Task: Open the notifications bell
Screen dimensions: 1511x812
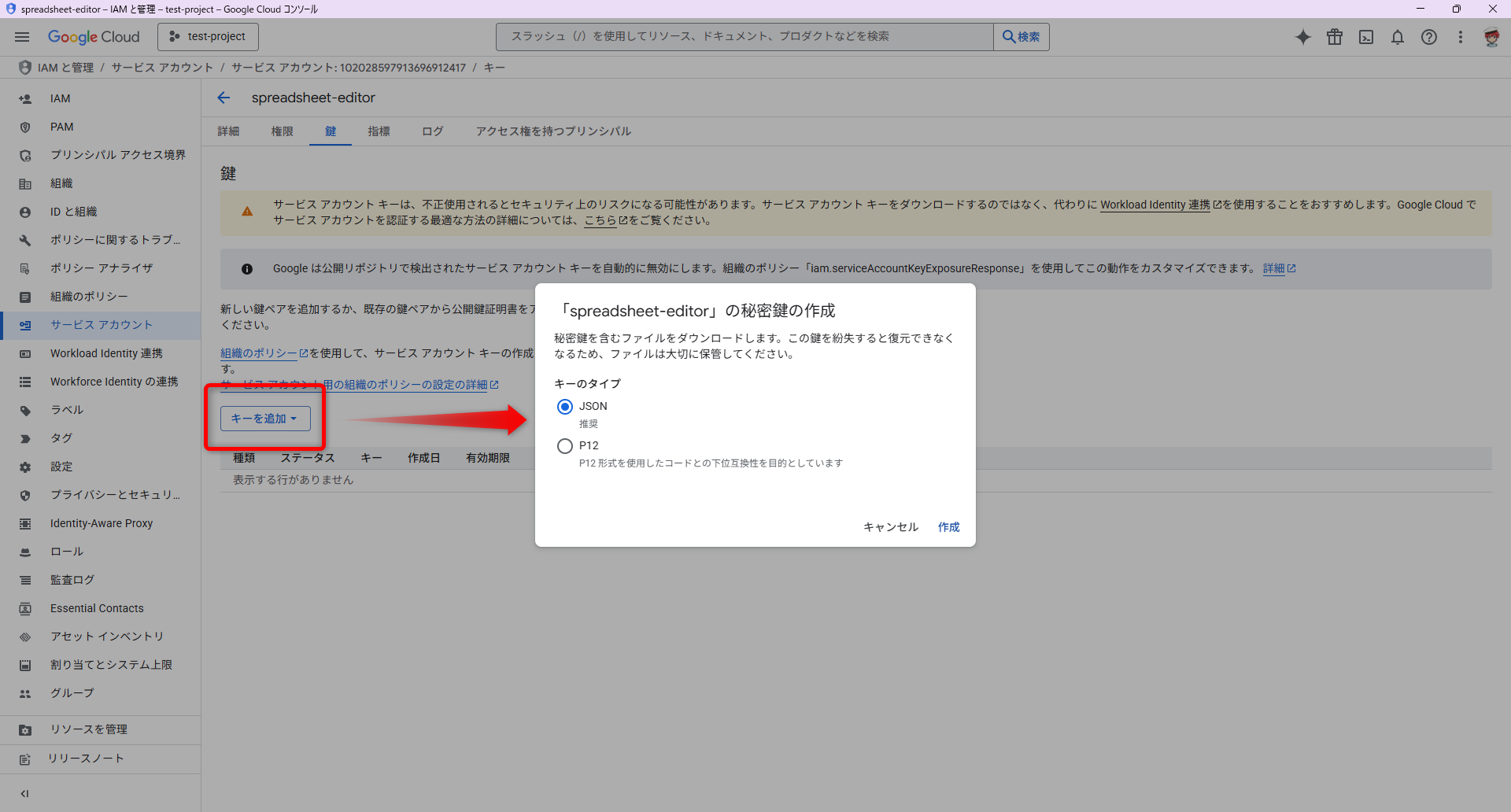Action: 1398,37
